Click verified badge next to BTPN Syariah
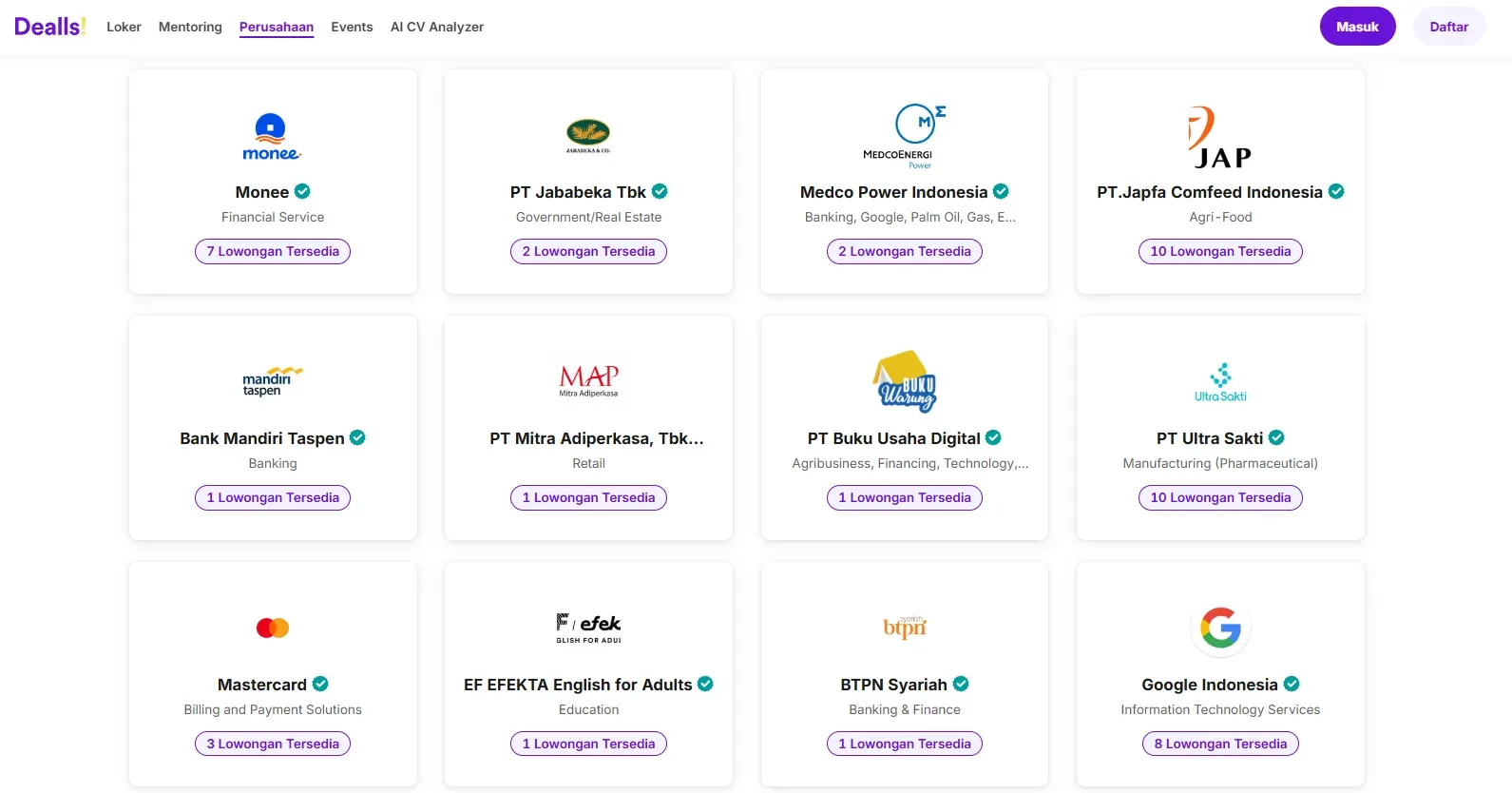This screenshot has height=793, width=1512. click(x=961, y=684)
